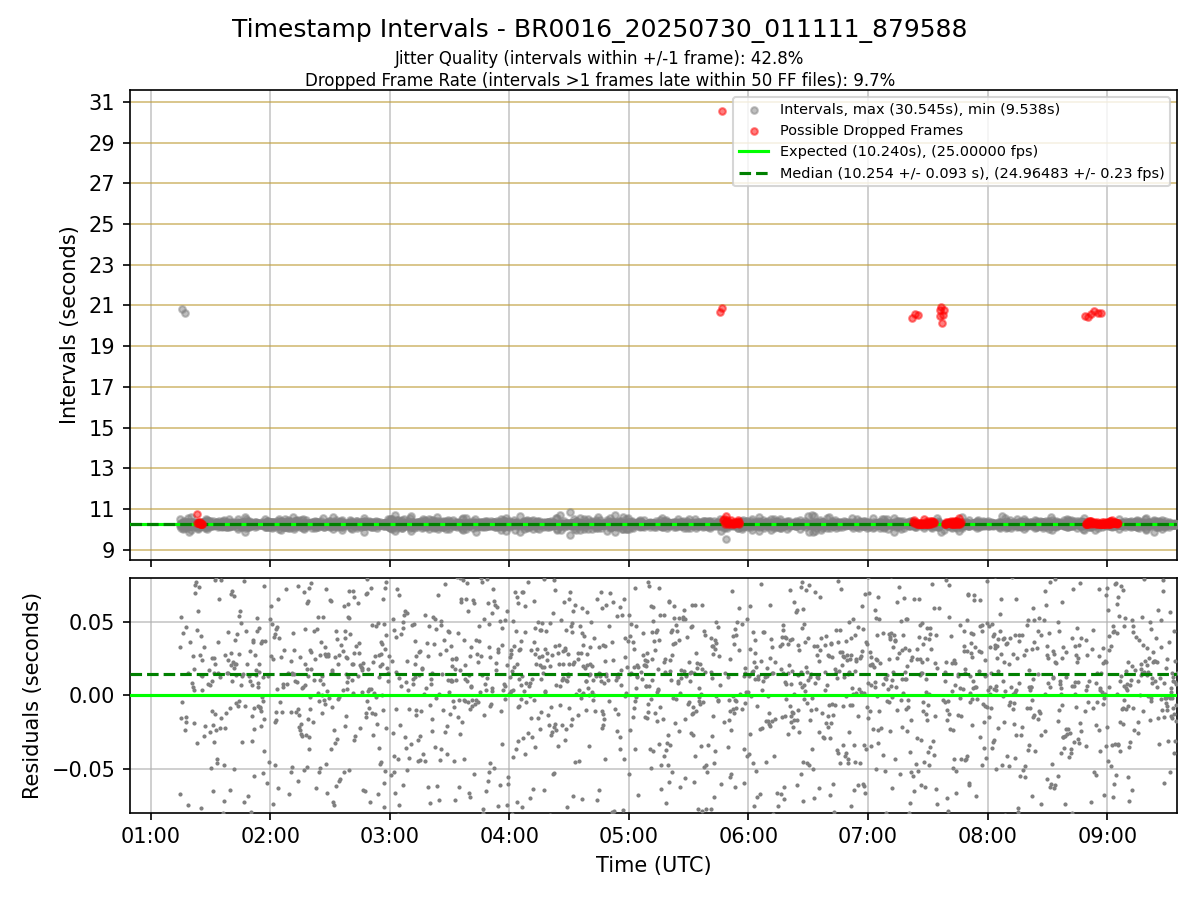Image resolution: width=1200 pixels, height=900 pixels.
Task: Click x-axis tick label '03:00'
Action: pos(390,837)
